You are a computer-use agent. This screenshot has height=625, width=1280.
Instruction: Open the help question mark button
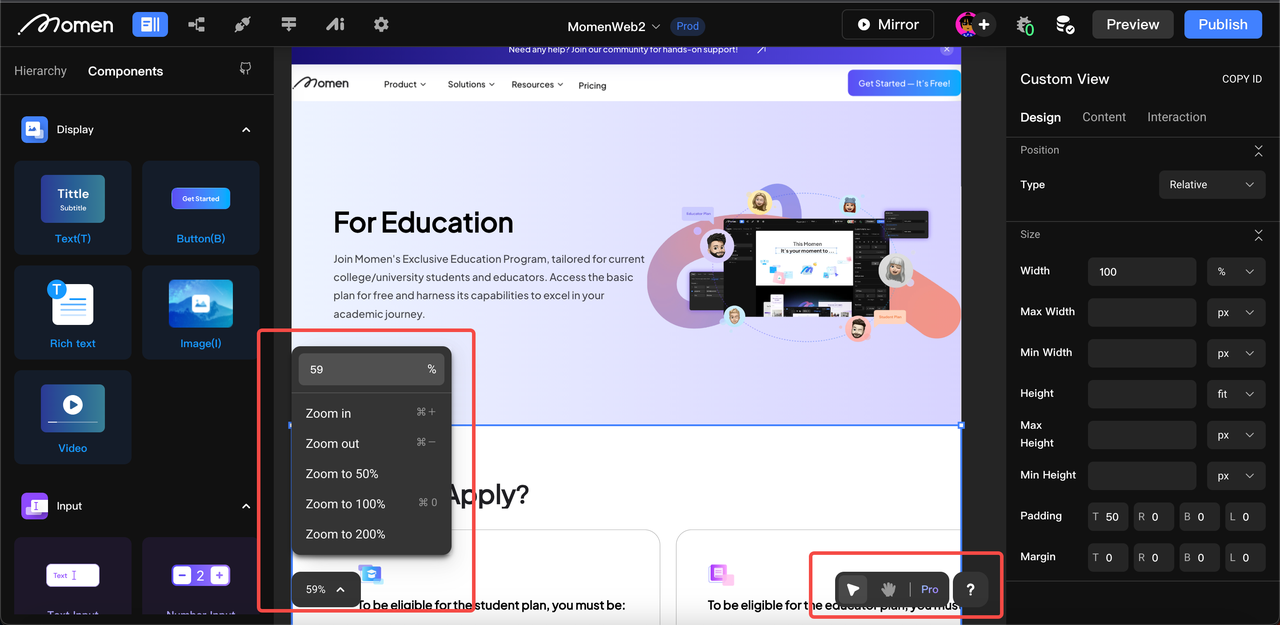coord(970,589)
